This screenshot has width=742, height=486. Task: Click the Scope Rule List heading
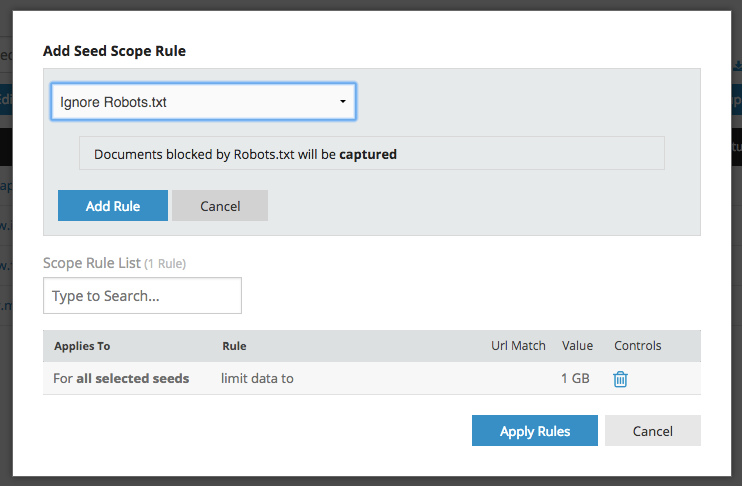(x=91, y=263)
